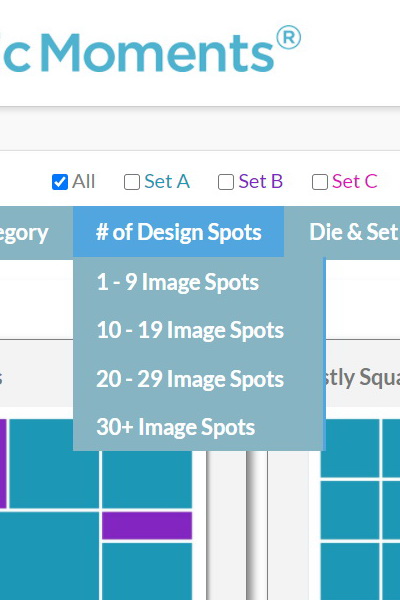Click the purple horizontal design spot
This screenshot has height=600, width=400.
(147, 525)
